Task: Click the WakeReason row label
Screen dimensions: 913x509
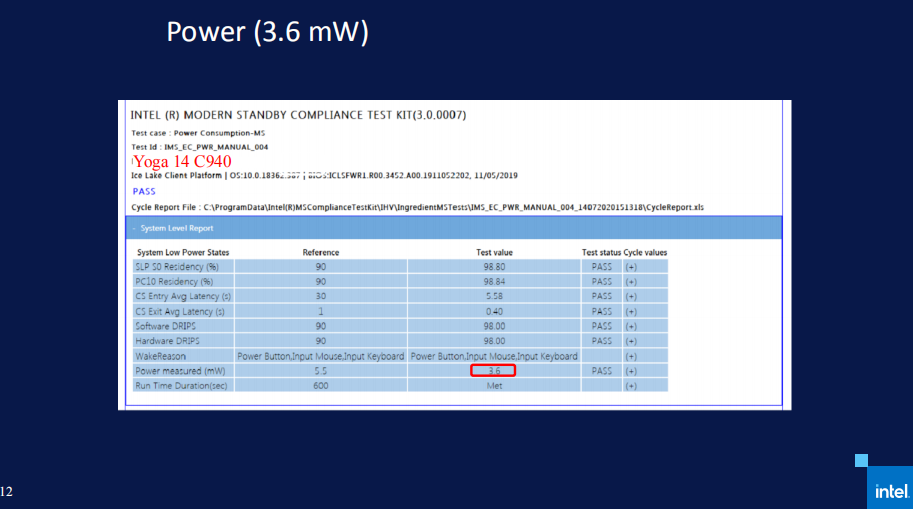Action: [x=160, y=356]
